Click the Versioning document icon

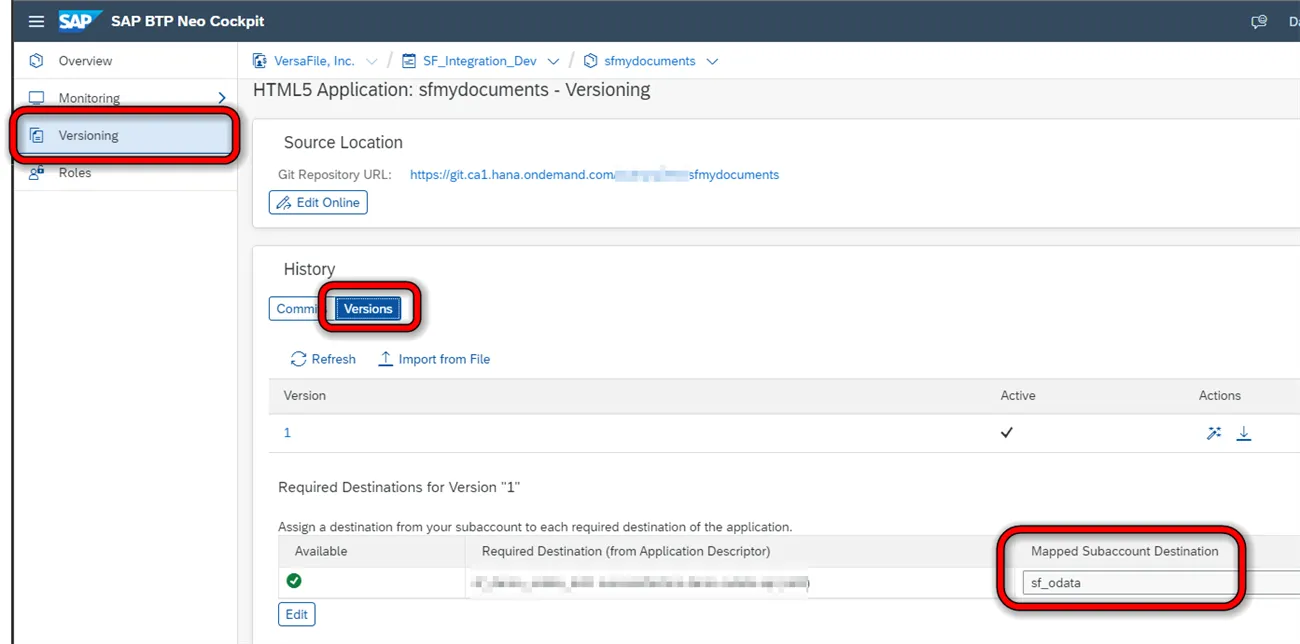[37, 135]
